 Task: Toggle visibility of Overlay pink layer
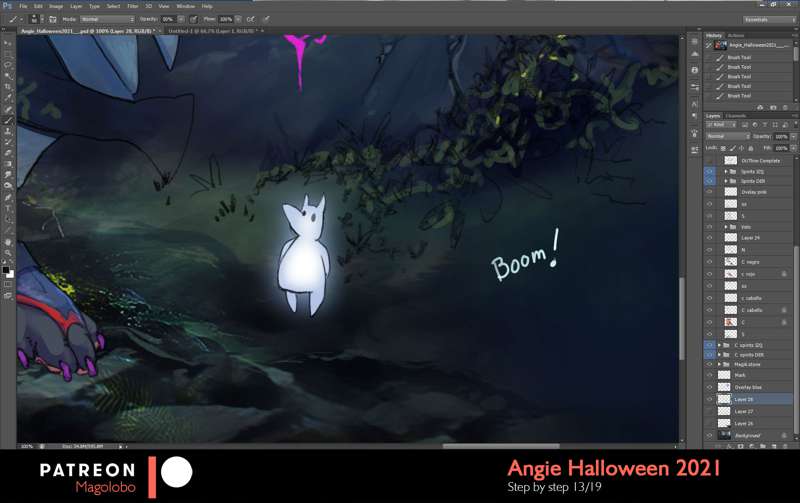click(710, 192)
